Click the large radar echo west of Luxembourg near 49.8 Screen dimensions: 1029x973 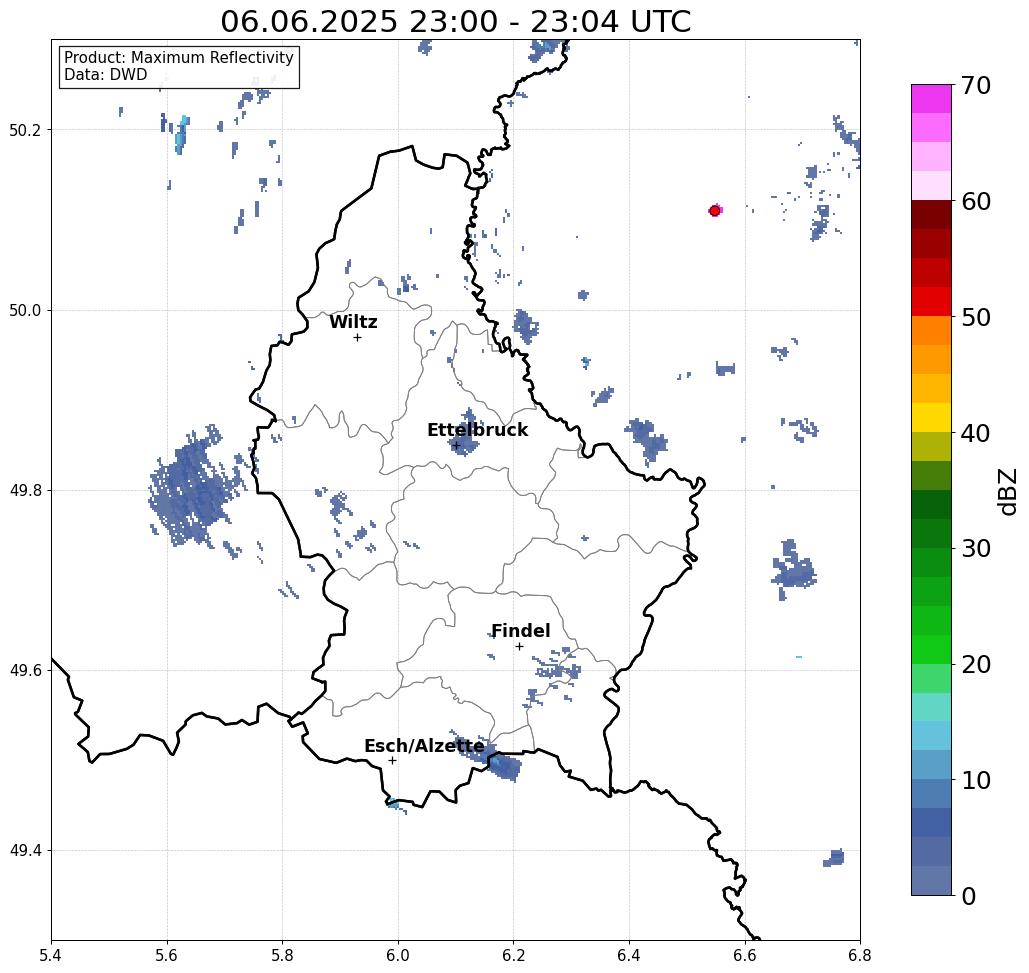coord(194,489)
